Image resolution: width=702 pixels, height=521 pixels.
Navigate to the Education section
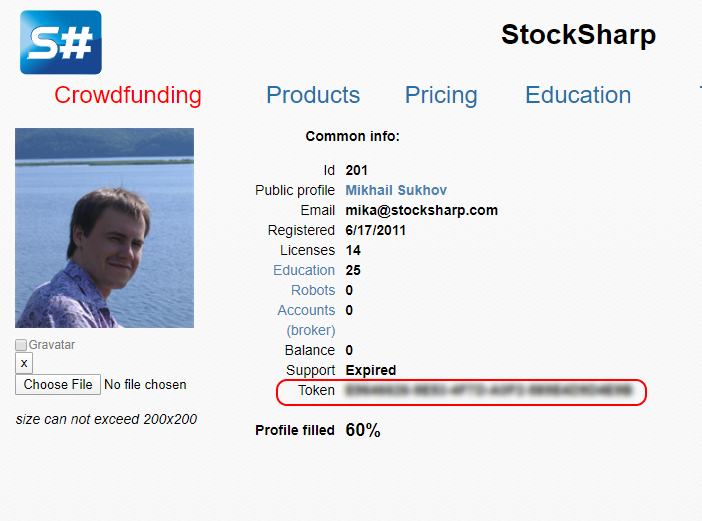[578, 95]
